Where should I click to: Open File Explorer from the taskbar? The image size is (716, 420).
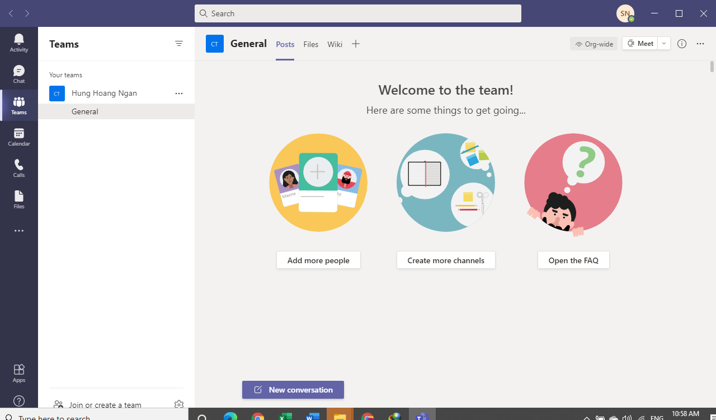[x=340, y=415]
